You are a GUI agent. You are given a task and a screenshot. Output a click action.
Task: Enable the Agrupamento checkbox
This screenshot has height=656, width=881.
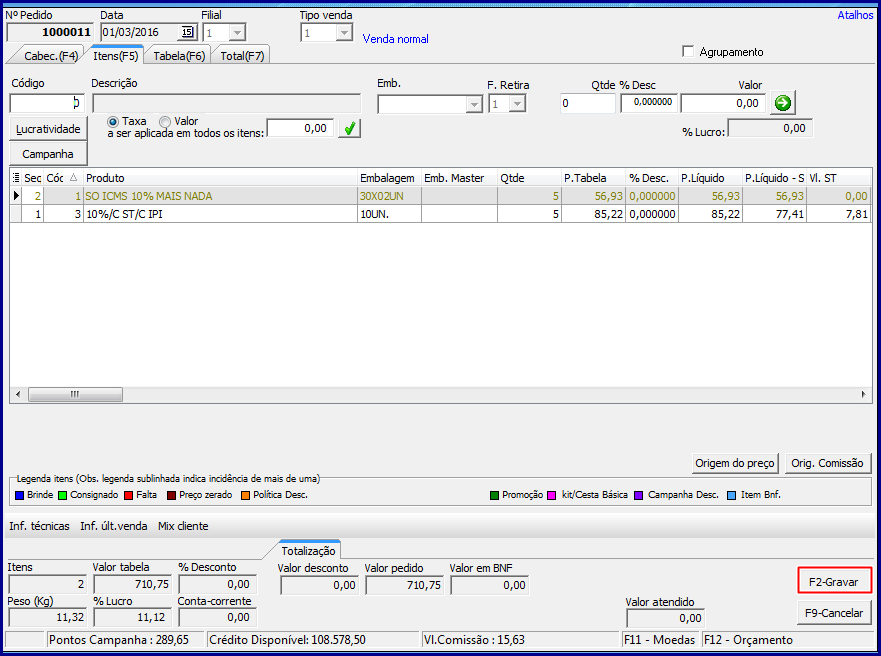688,52
